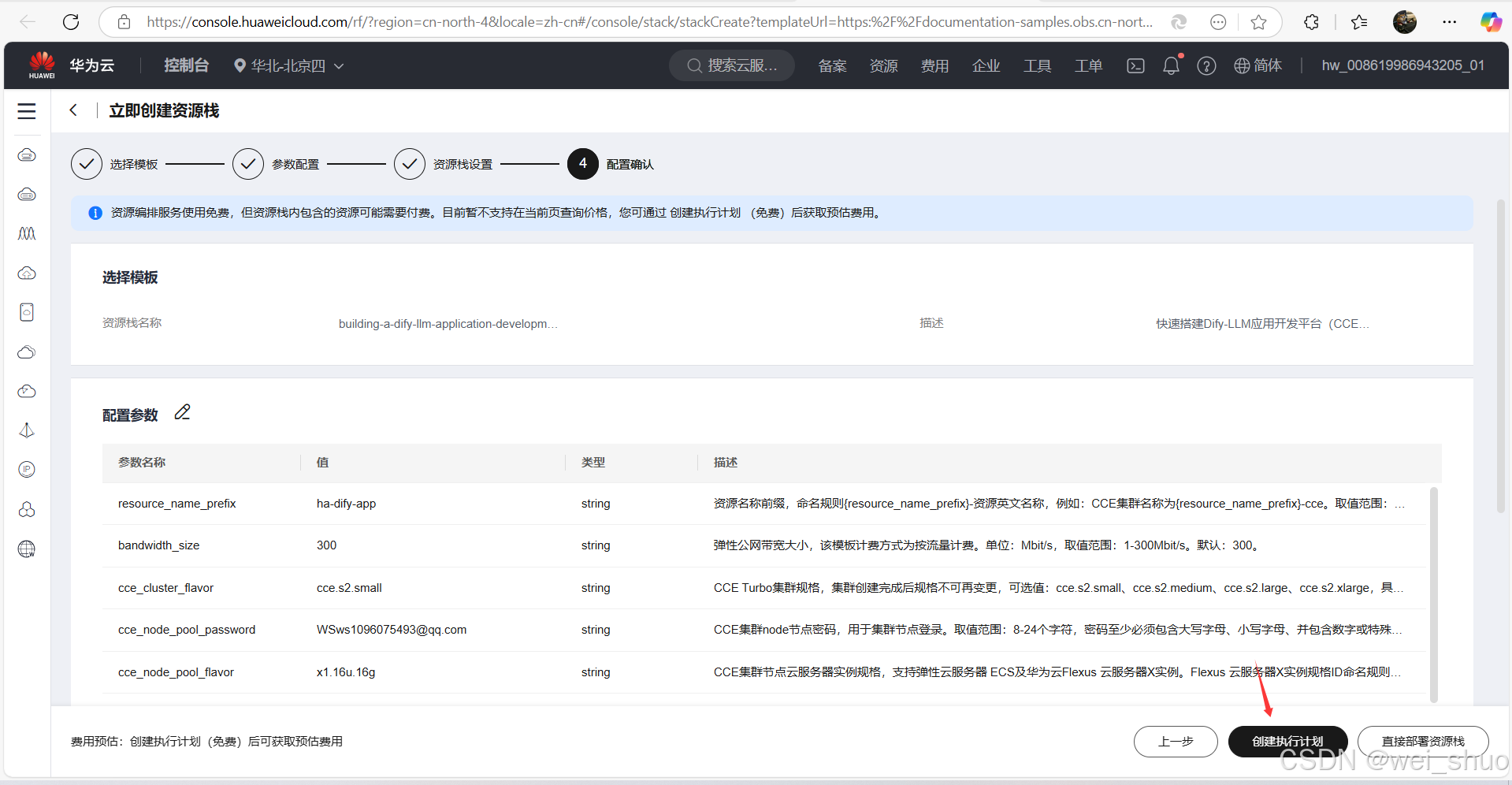This screenshot has width=1512, height=785.
Task: Click the search cloud services box
Action: tap(732, 65)
